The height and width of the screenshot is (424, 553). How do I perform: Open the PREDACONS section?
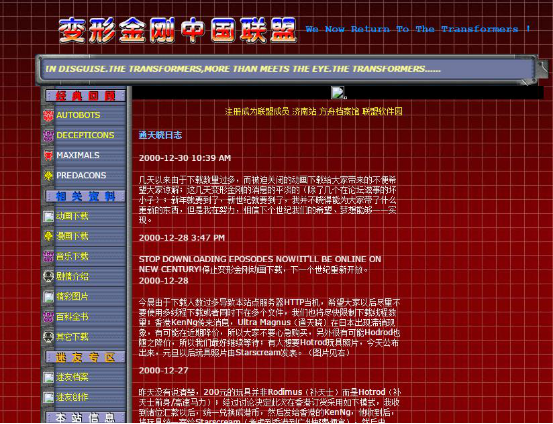coord(81,176)
